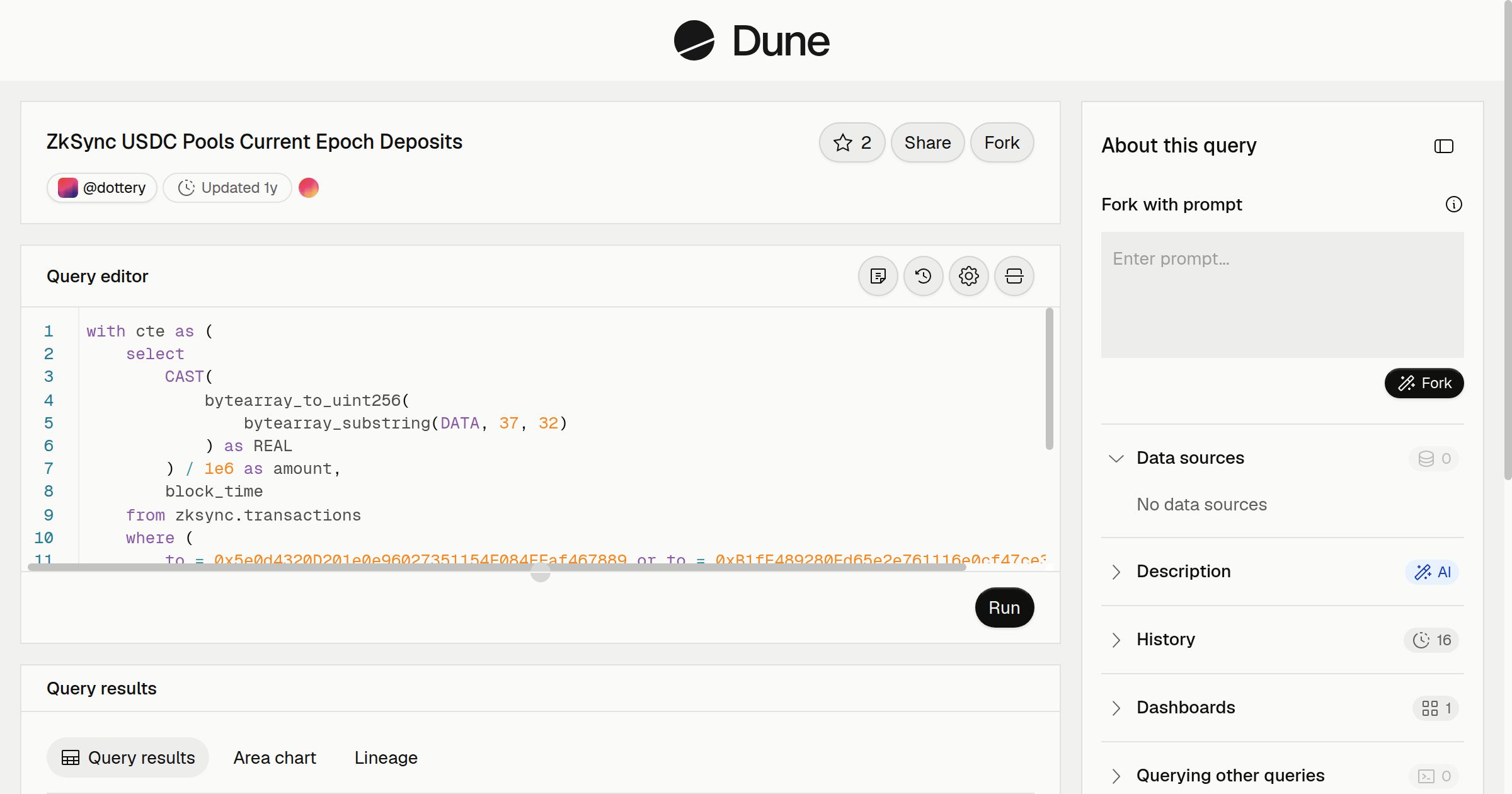
Task: Expand the Dashboards section
Action: pos(1116,708)
